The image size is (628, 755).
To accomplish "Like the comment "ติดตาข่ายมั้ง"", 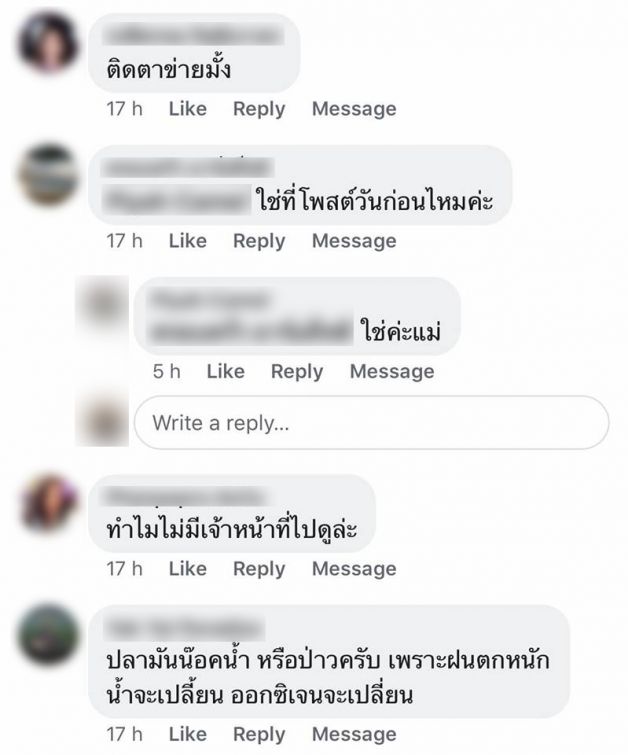I will (187, 109).
